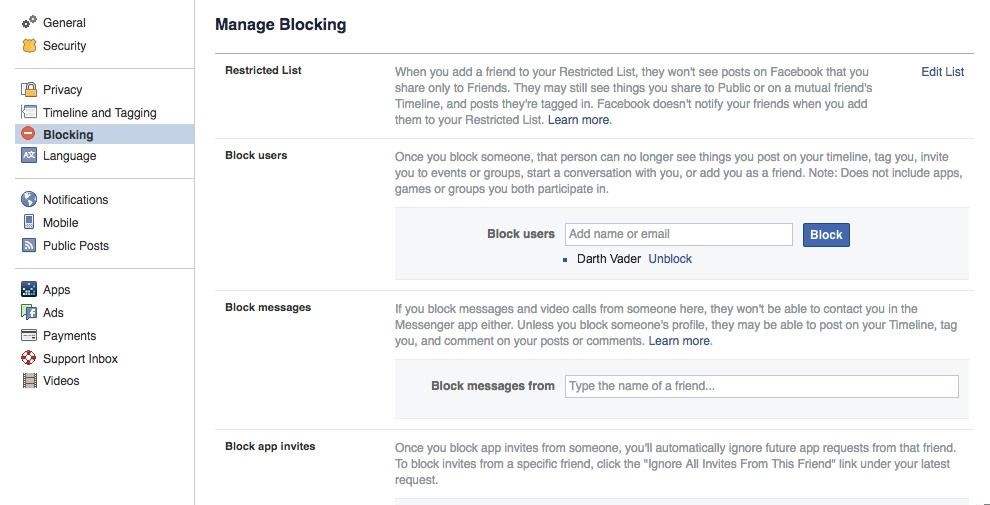Open Edit List for Restricted List
This screenshot has height=505, width=990.
[942, 72]
